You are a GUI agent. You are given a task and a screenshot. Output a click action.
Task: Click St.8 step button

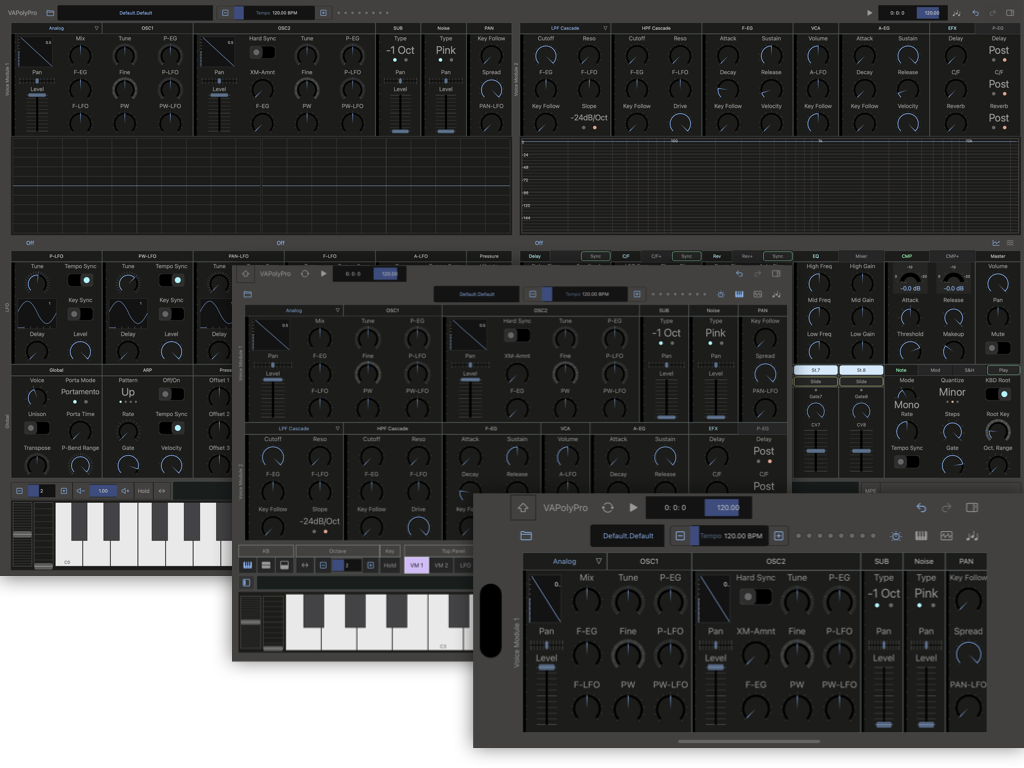[861, 370]
